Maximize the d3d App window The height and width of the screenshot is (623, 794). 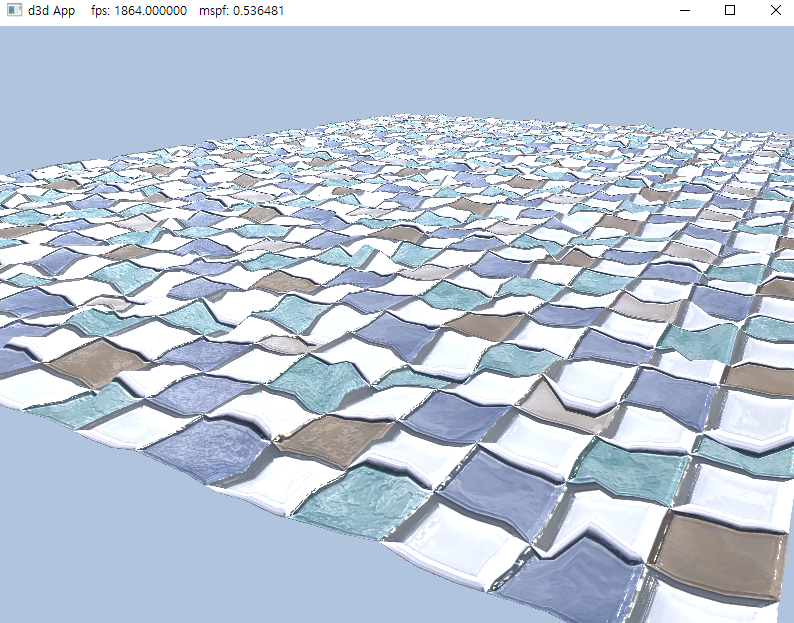730,10
